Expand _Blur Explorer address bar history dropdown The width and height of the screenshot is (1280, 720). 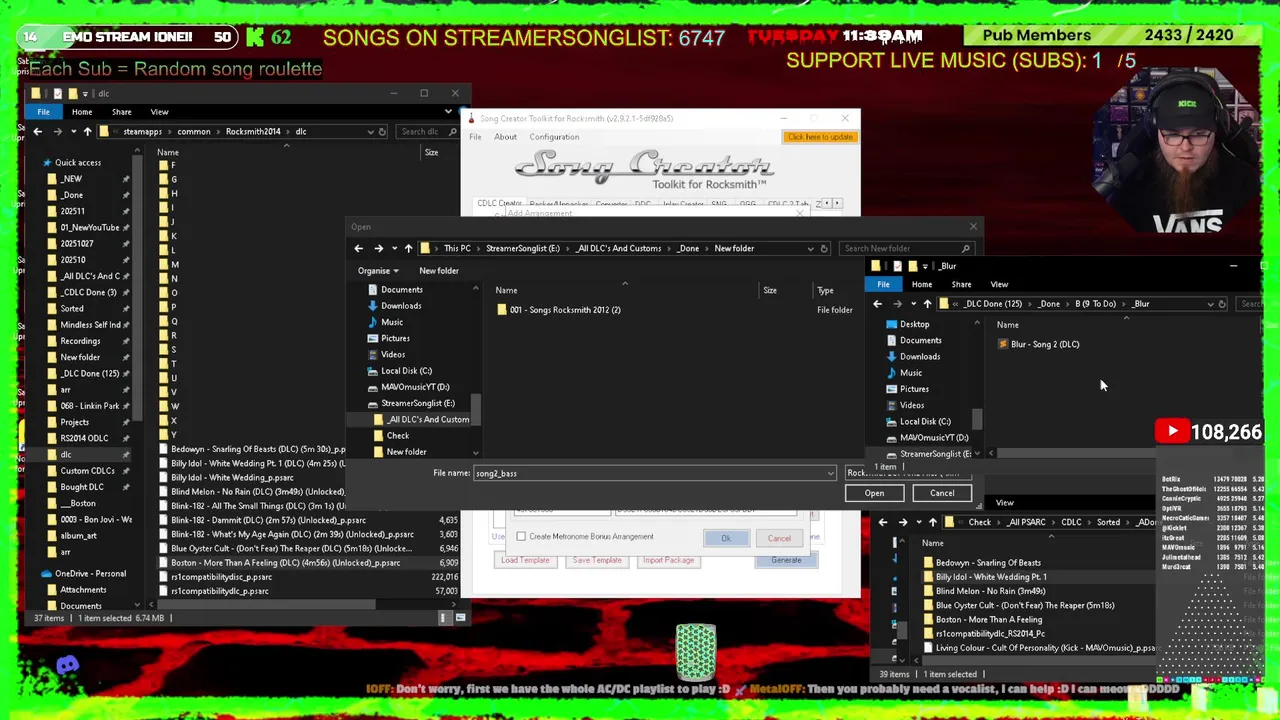click(x=1210, y=304)
